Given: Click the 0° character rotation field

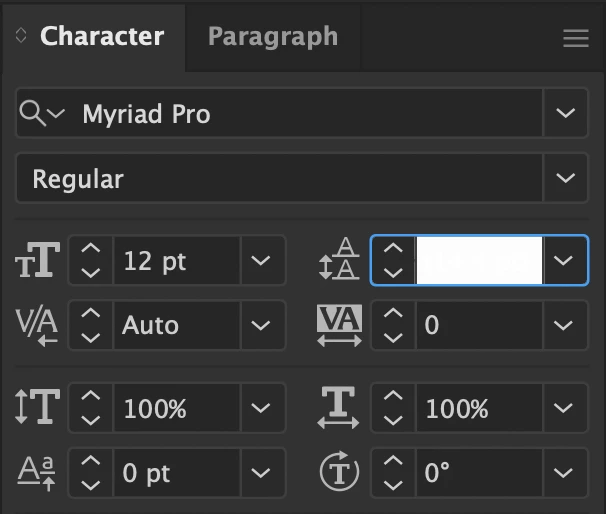Looking at the screenshot, I should click(478, 472).
